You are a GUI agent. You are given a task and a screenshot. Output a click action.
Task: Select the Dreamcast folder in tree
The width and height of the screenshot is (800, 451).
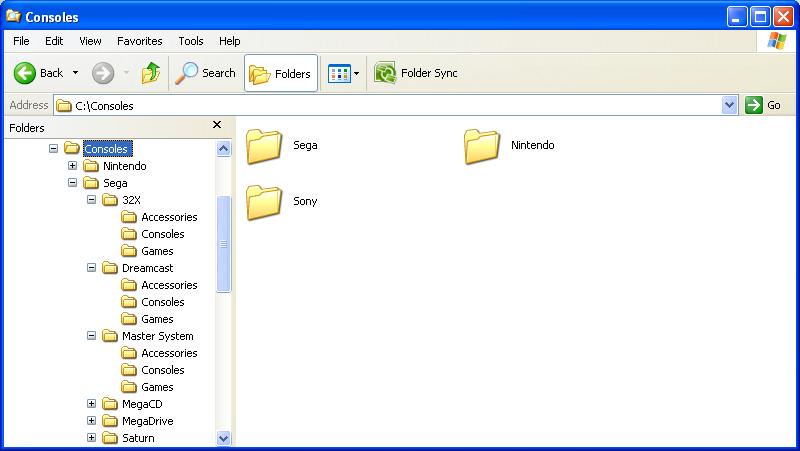pyautogui.click(x=147, y=268)
